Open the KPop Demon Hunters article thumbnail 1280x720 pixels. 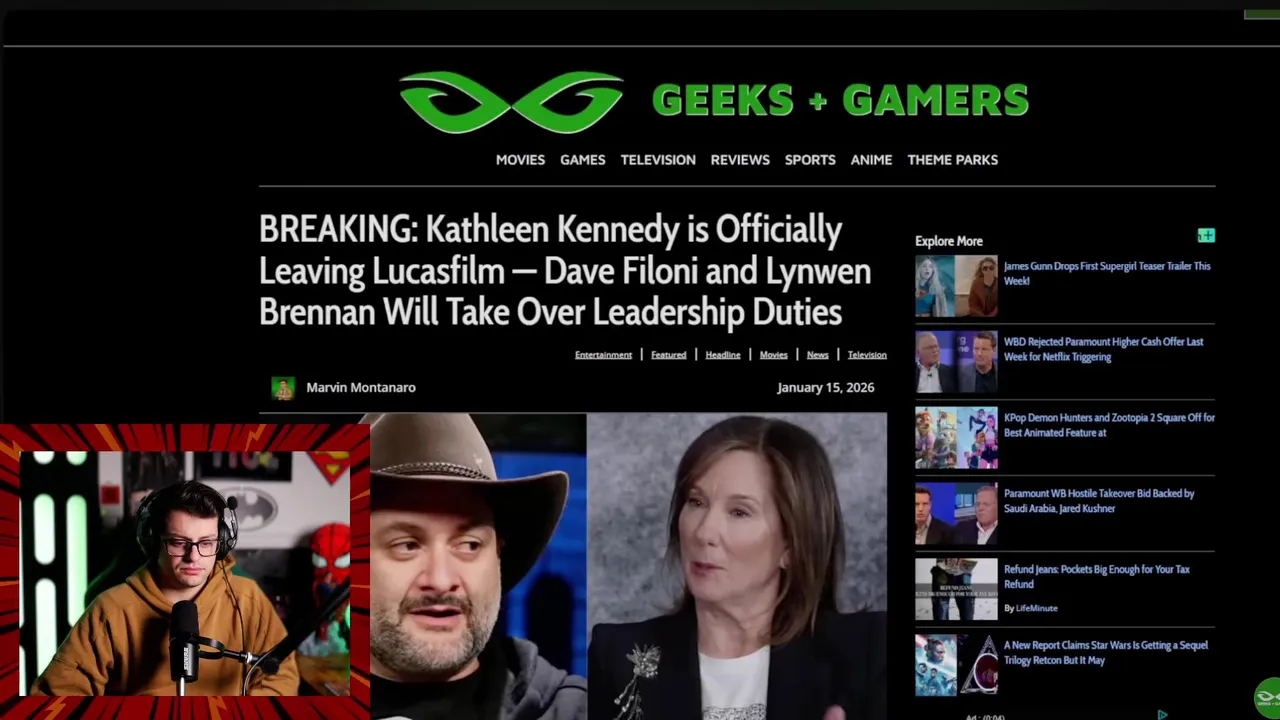956,438
